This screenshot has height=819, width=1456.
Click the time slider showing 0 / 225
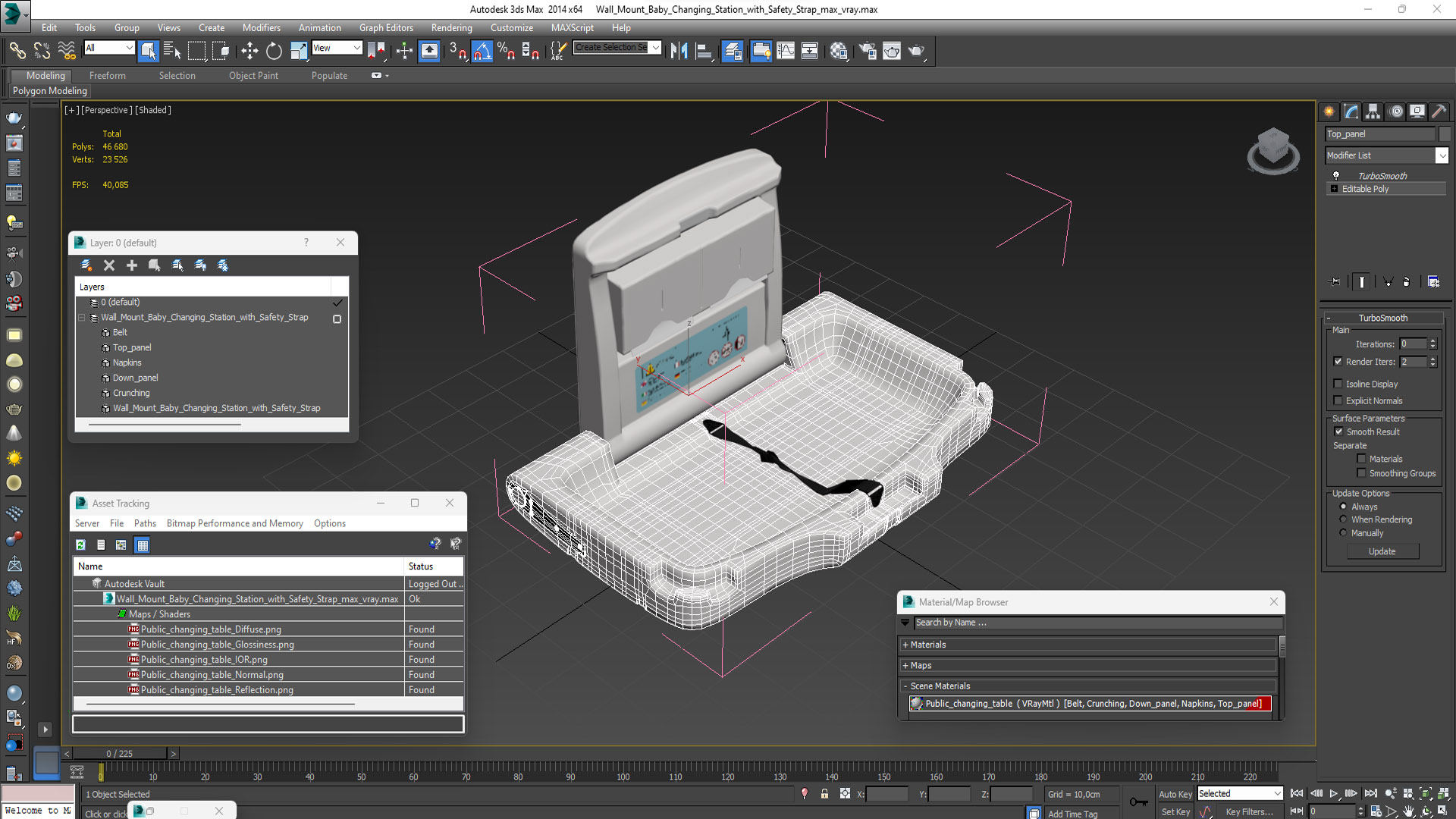(120, 753)
